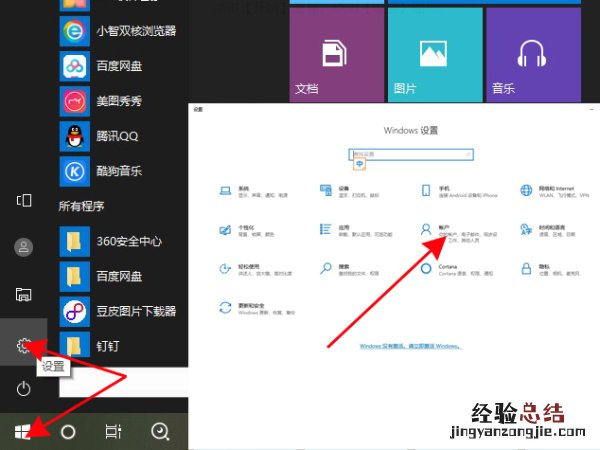
Task: Open 网络和 Internet settings category
Action: 555,191
